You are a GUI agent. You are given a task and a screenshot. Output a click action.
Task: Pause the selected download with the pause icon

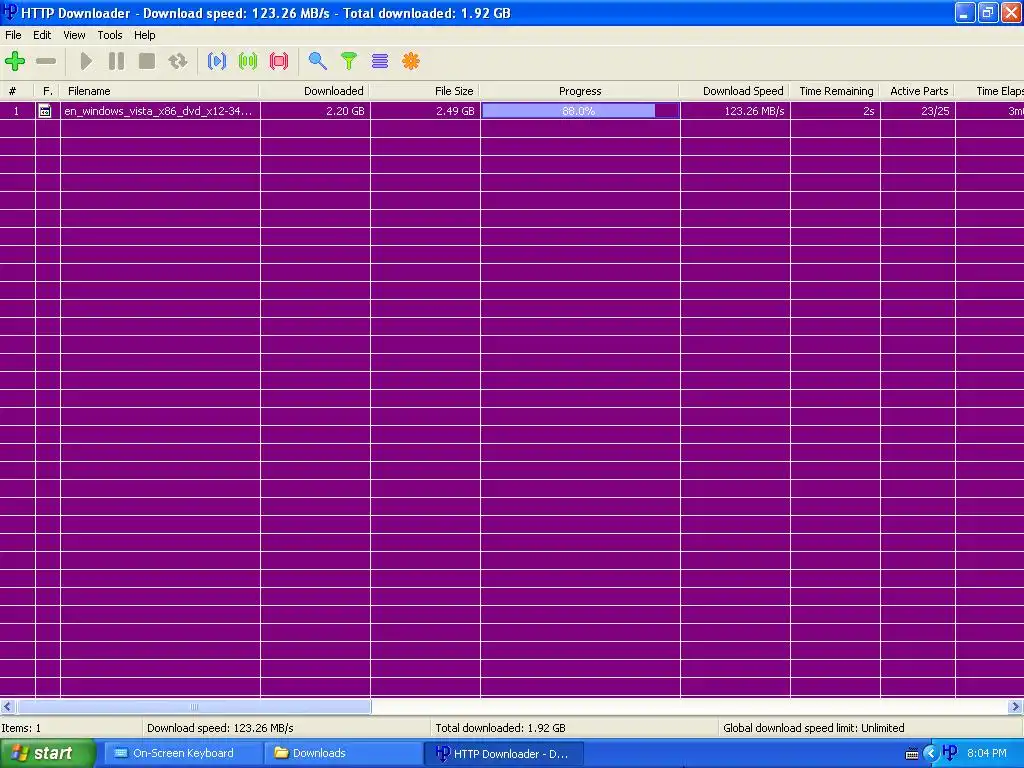(116, 61)
